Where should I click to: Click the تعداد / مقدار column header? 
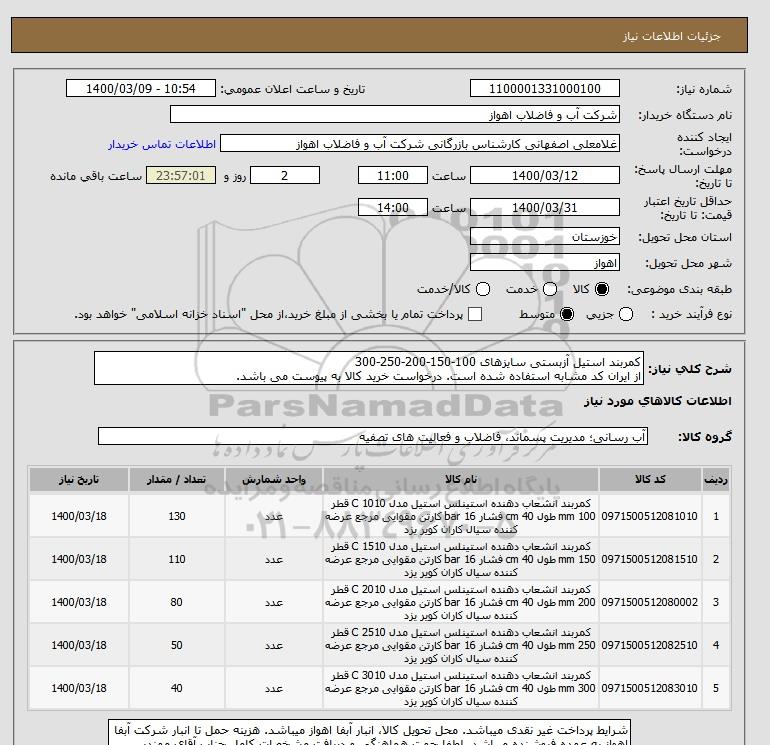pos(177,479)
